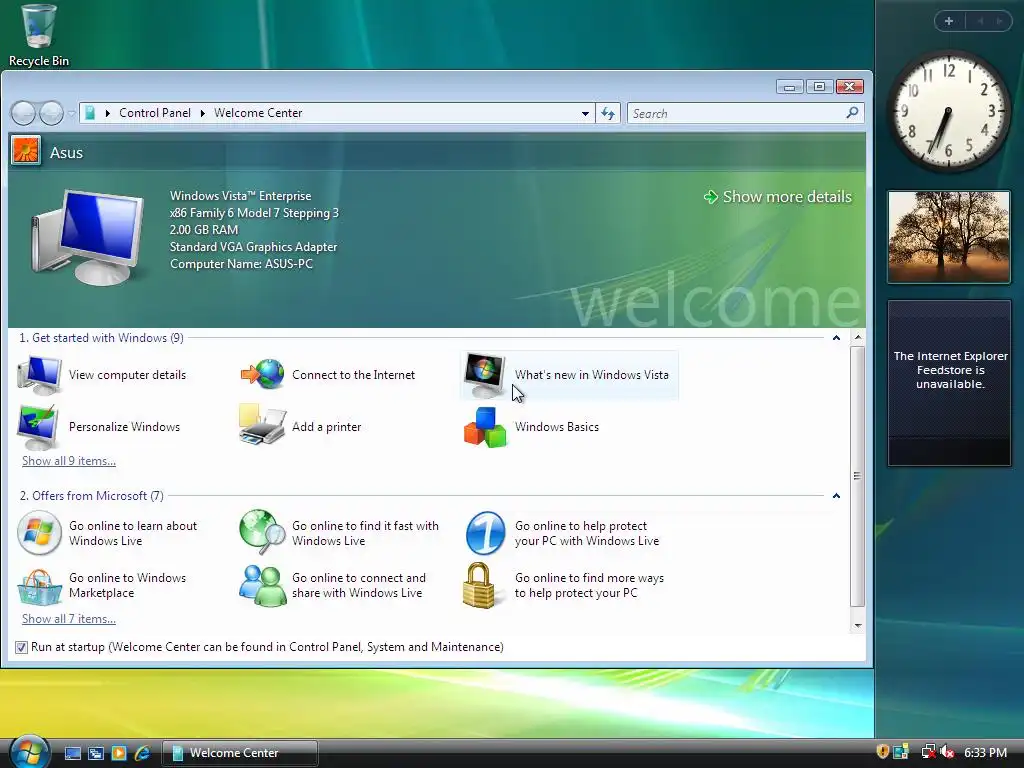Screen dimensions: 1024x768
Task: Collapse the Get started with Windows section
Action: (x=836, y=338)
